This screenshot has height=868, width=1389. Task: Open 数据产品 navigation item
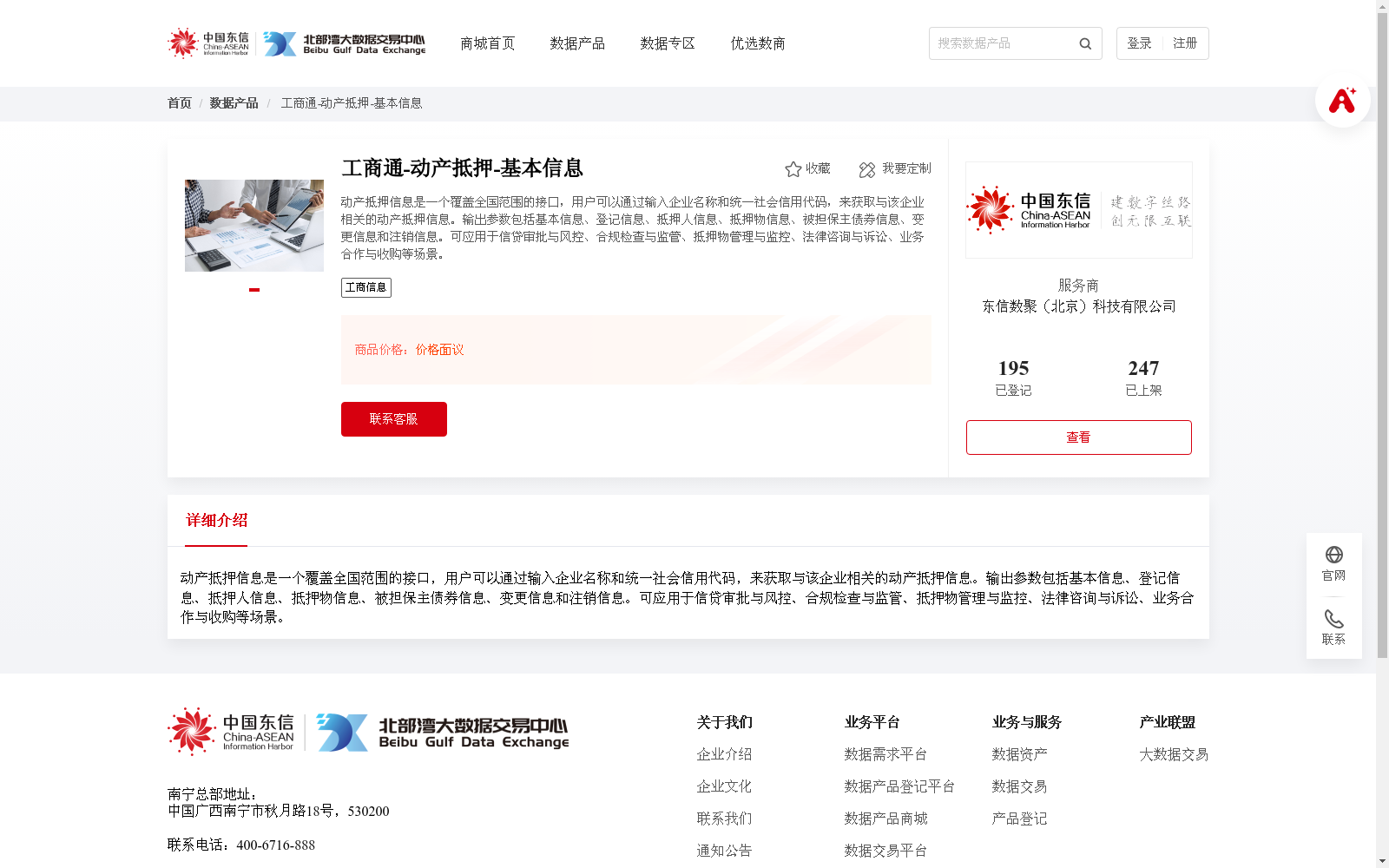(x=577, y=43)
